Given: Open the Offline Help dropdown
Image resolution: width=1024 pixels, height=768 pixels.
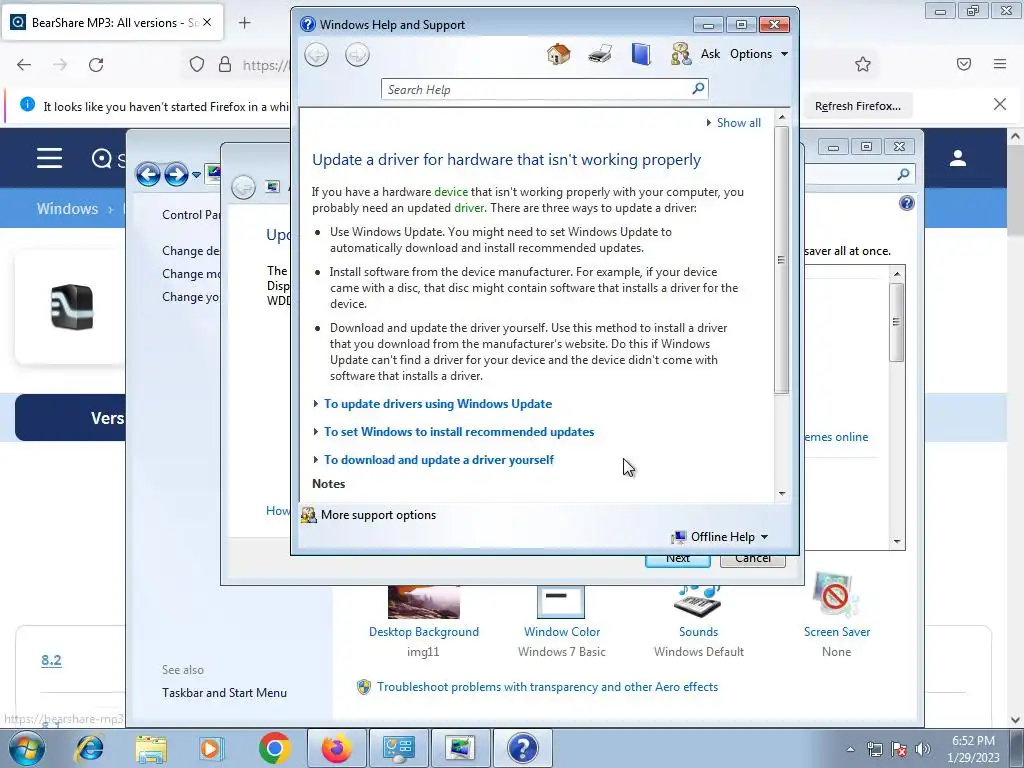Looking at the screenshot, I should pos(720,537).
